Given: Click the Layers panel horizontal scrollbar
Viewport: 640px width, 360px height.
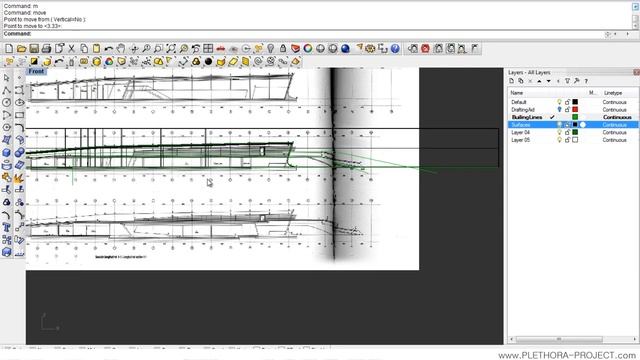Looking at the screenshot, I should (559, 339).
